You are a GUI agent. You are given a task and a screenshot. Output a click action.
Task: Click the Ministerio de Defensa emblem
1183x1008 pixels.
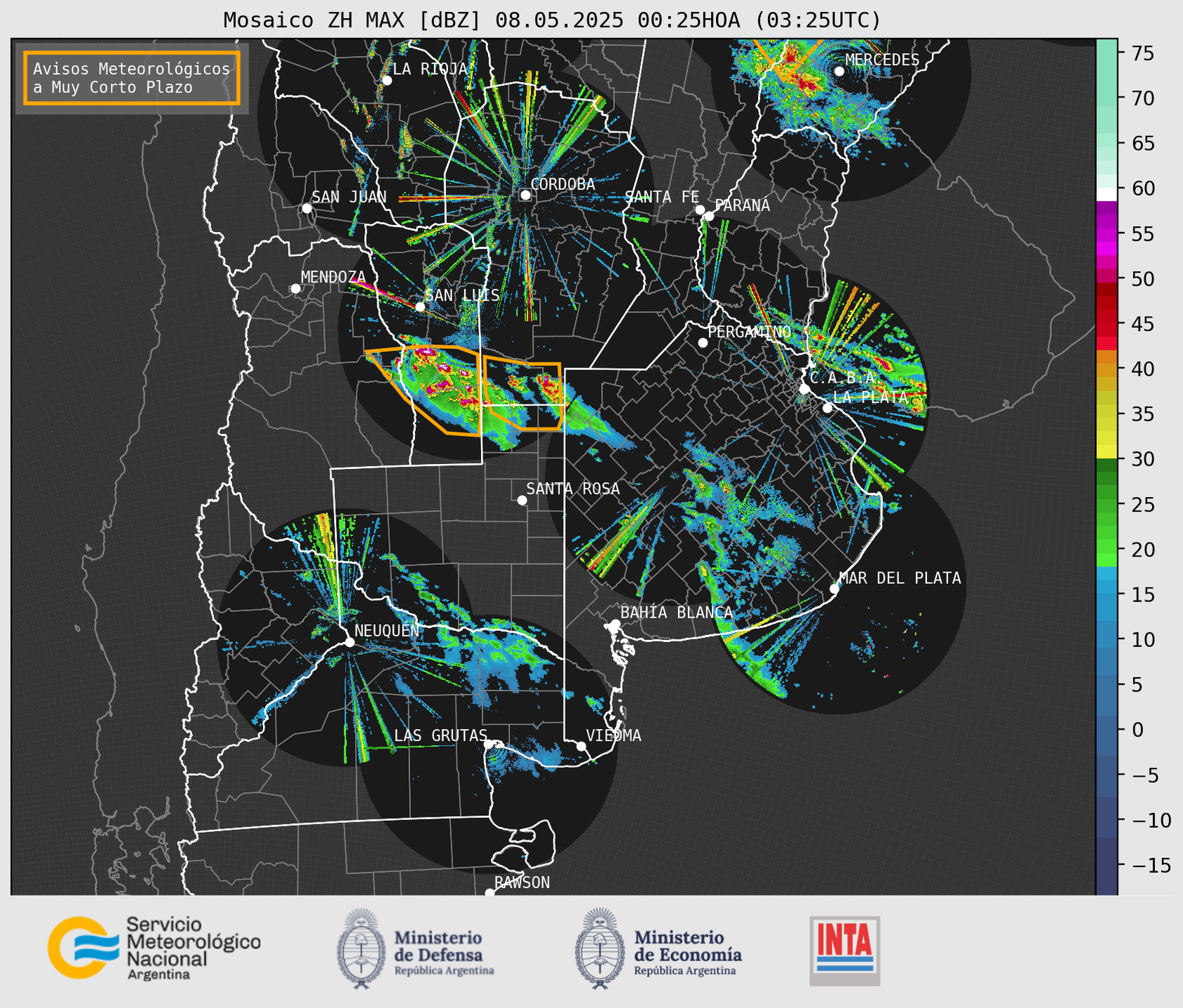point(361,948)
